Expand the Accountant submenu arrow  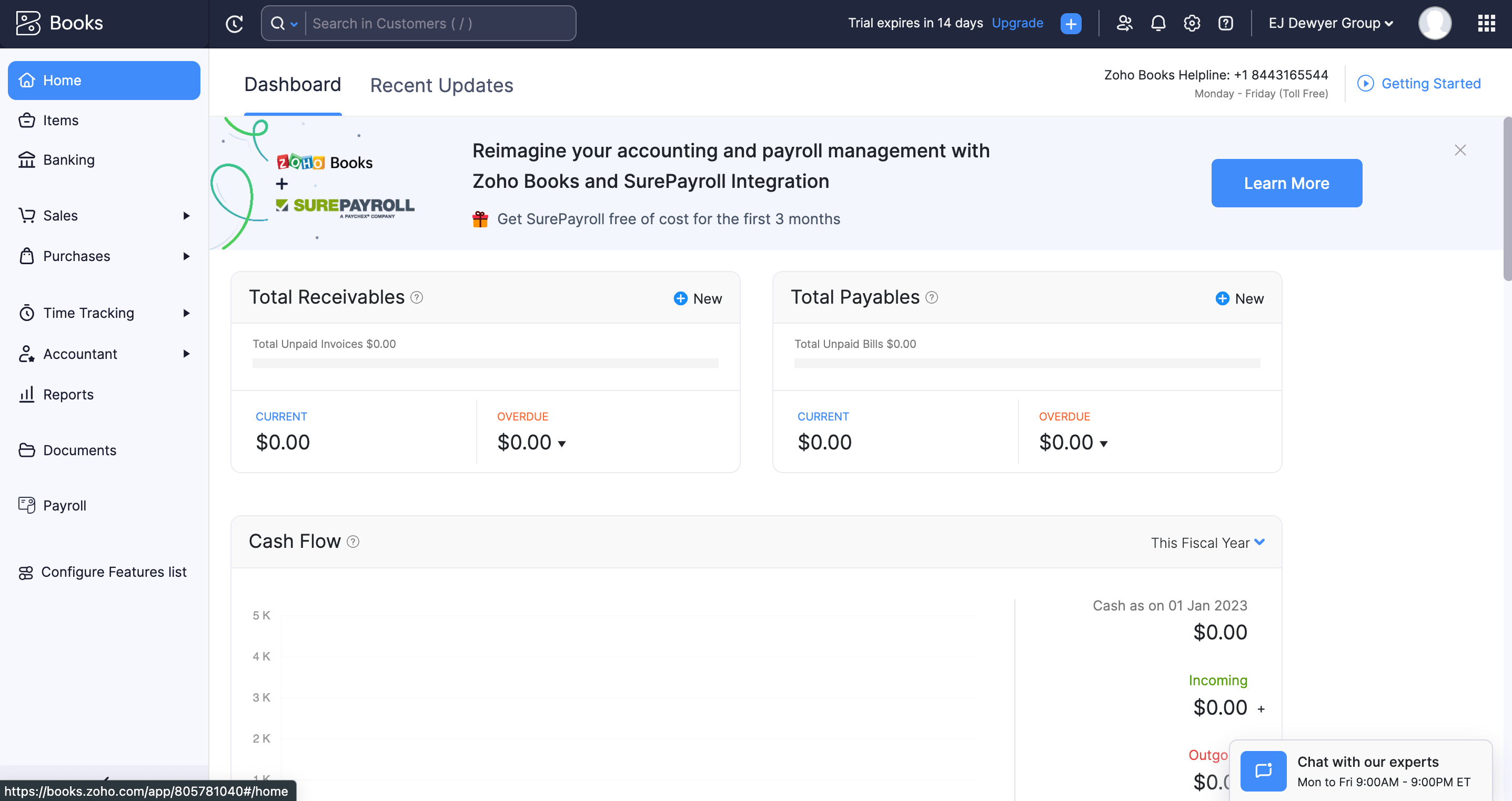[x=187, y=354]
